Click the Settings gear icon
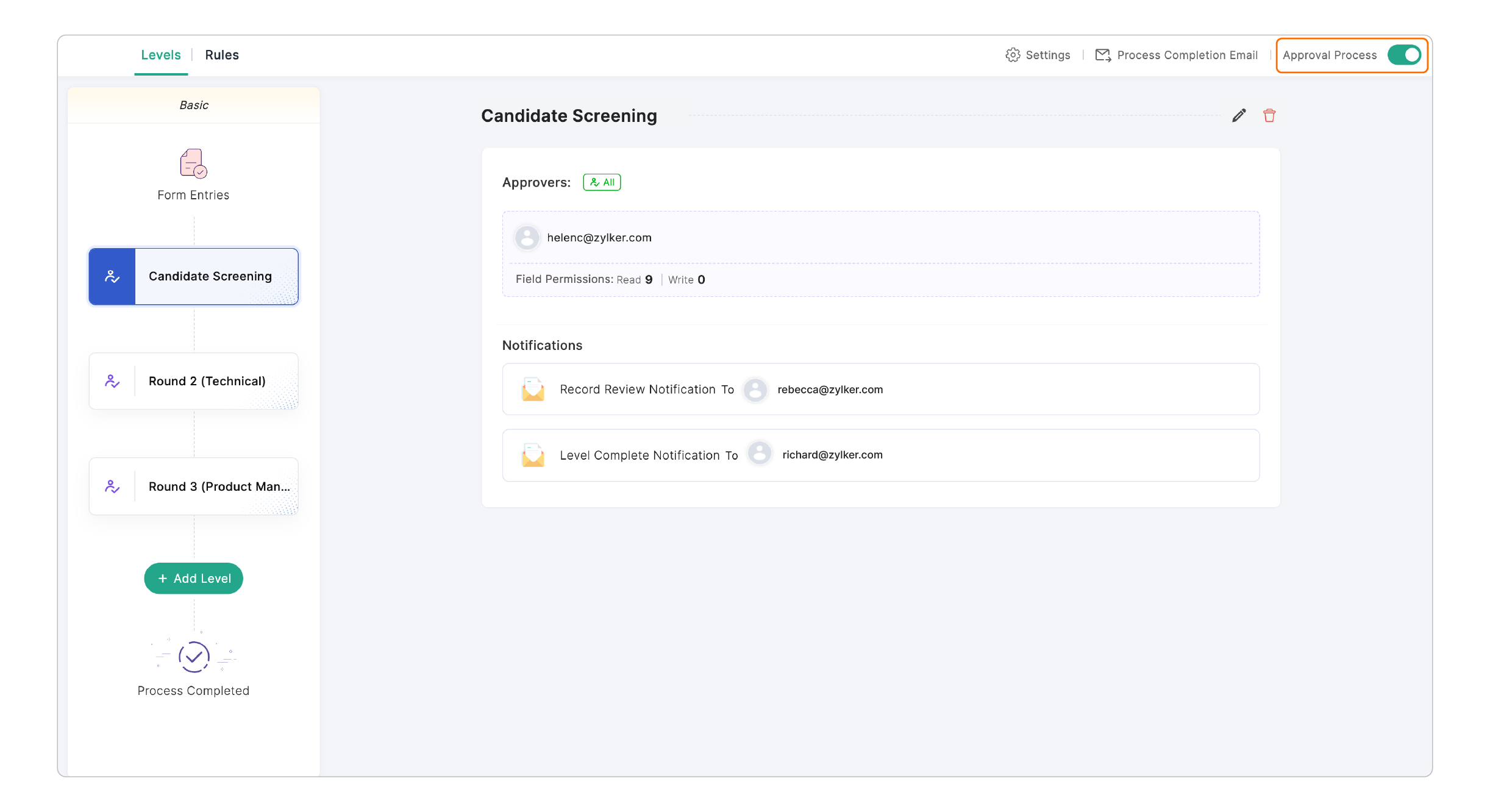1490x812 pixels. click(x=1013, y=55)
